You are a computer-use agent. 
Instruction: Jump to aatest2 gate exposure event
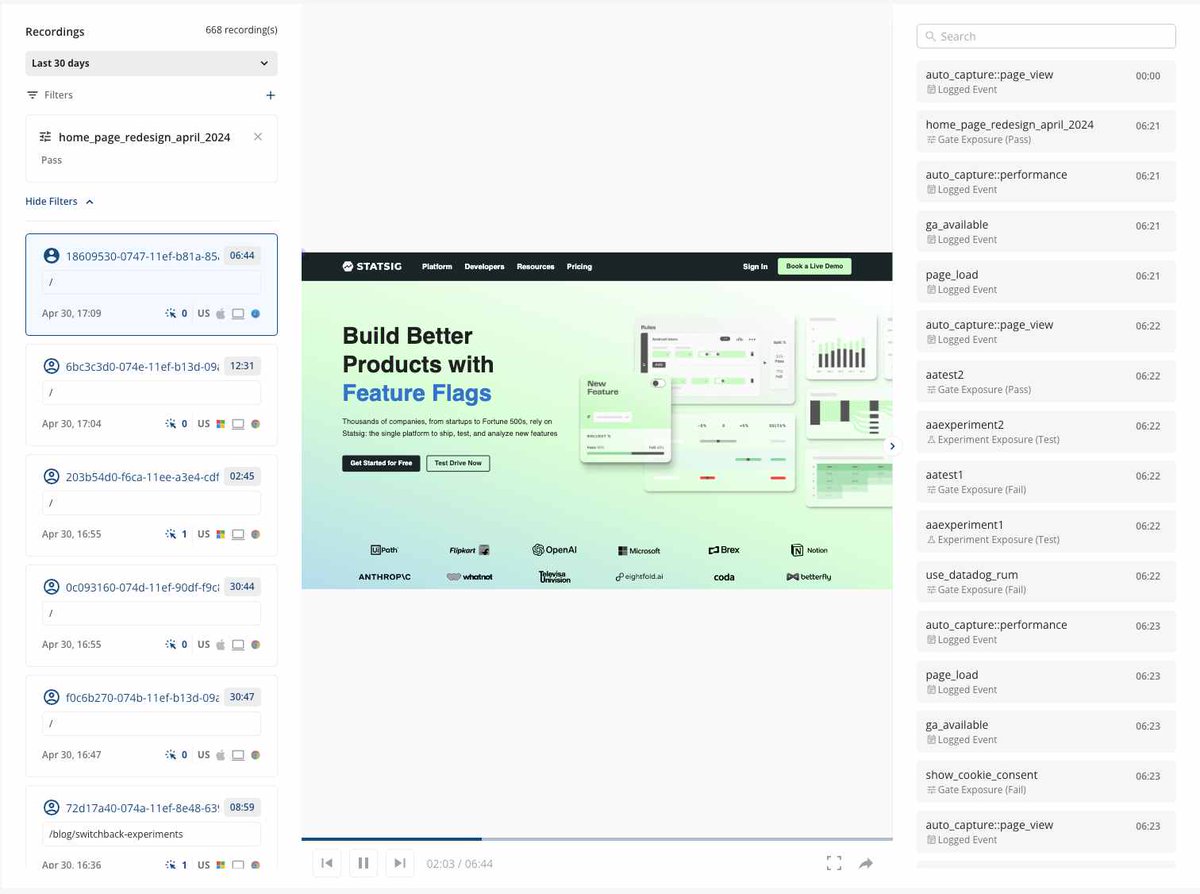pos(1046,381)
